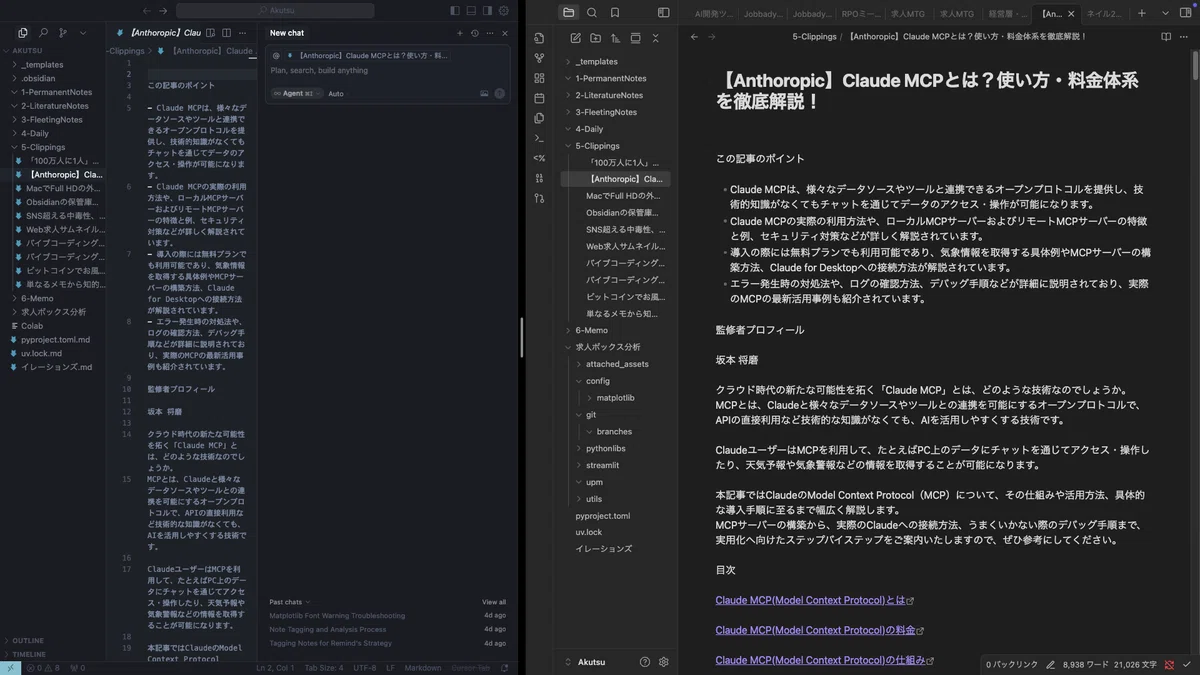Open Obsidian search tab icon

click(592, 12)
